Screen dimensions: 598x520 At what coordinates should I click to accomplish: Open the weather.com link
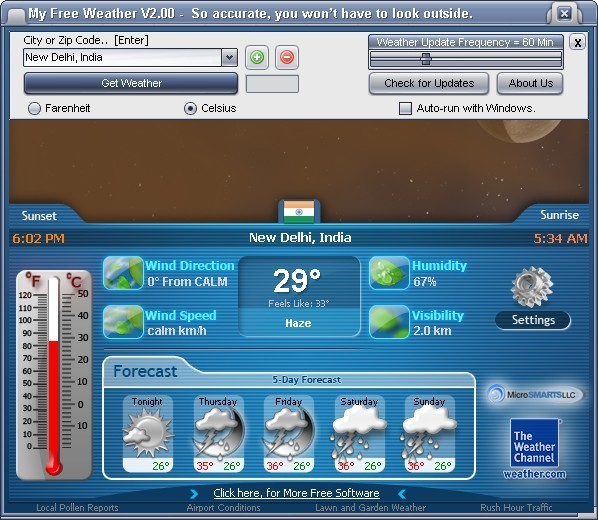(534, 474)
